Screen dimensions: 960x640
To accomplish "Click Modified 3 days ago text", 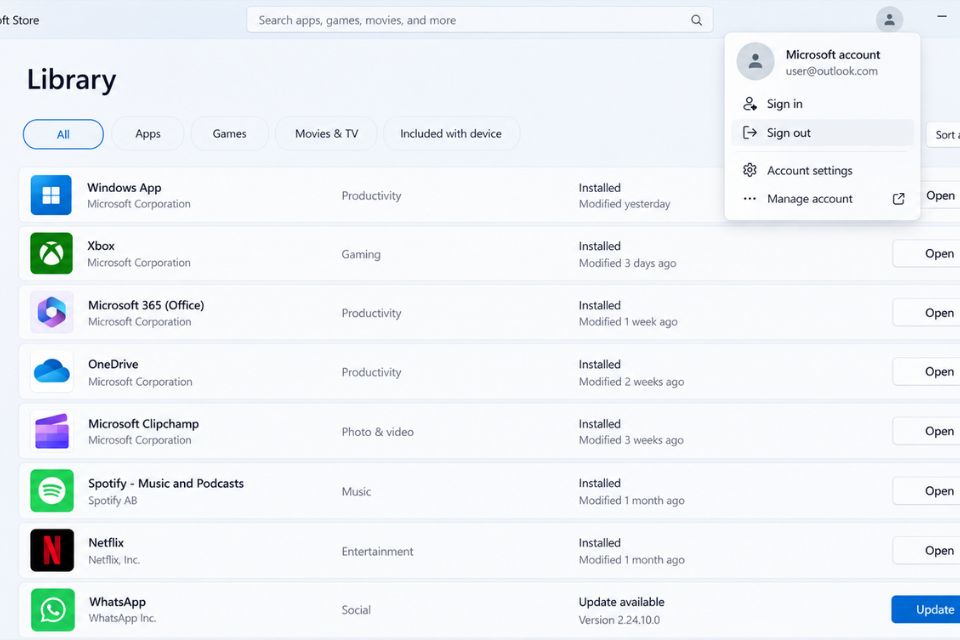I will [x=628, y=263].
